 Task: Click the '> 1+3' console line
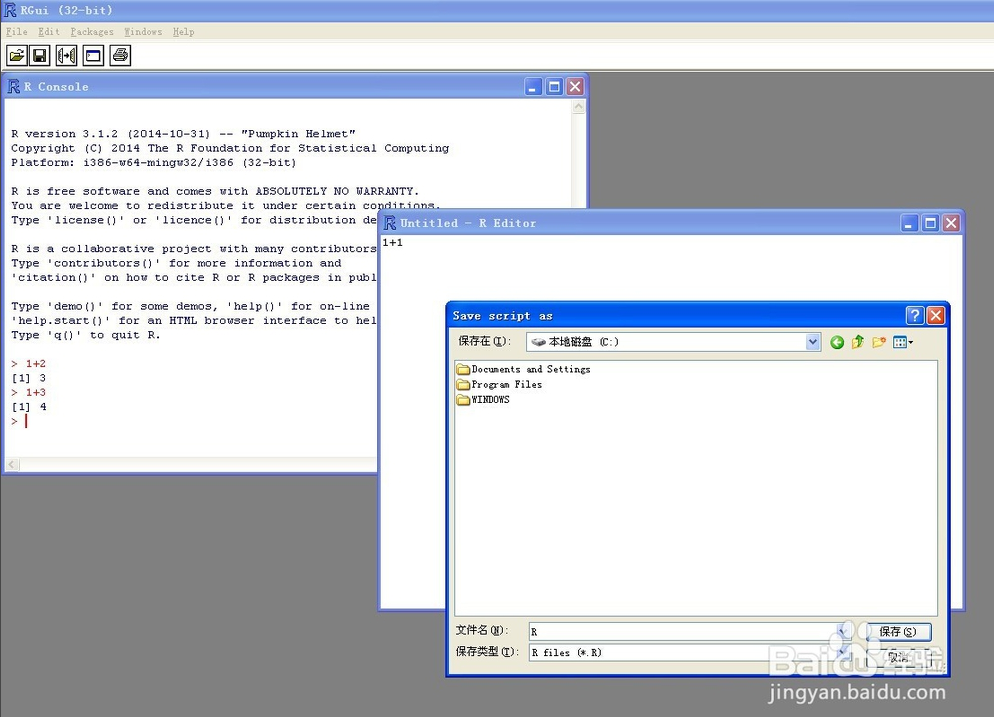coord(29,392)
